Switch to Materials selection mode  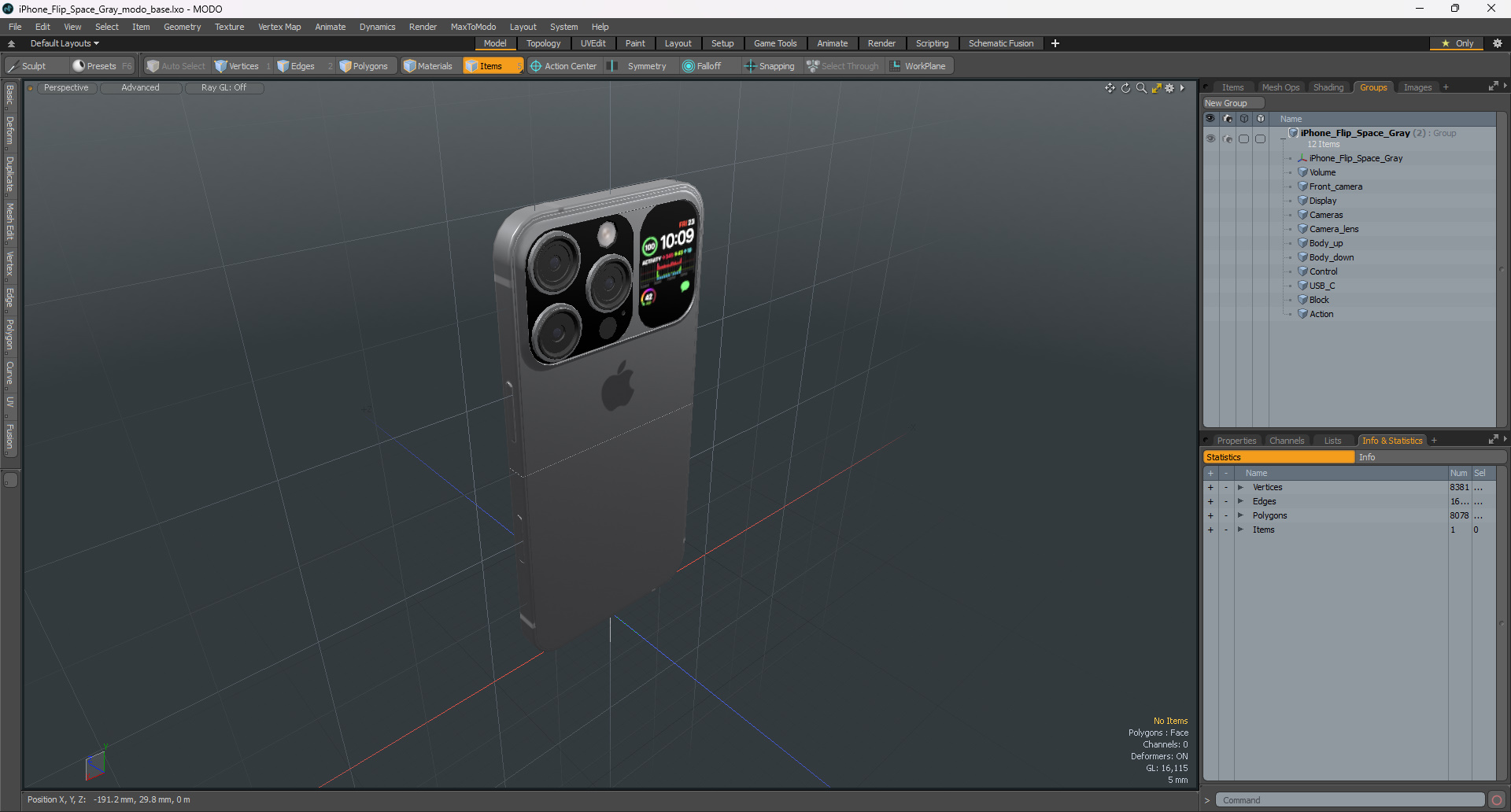[428, 66]
